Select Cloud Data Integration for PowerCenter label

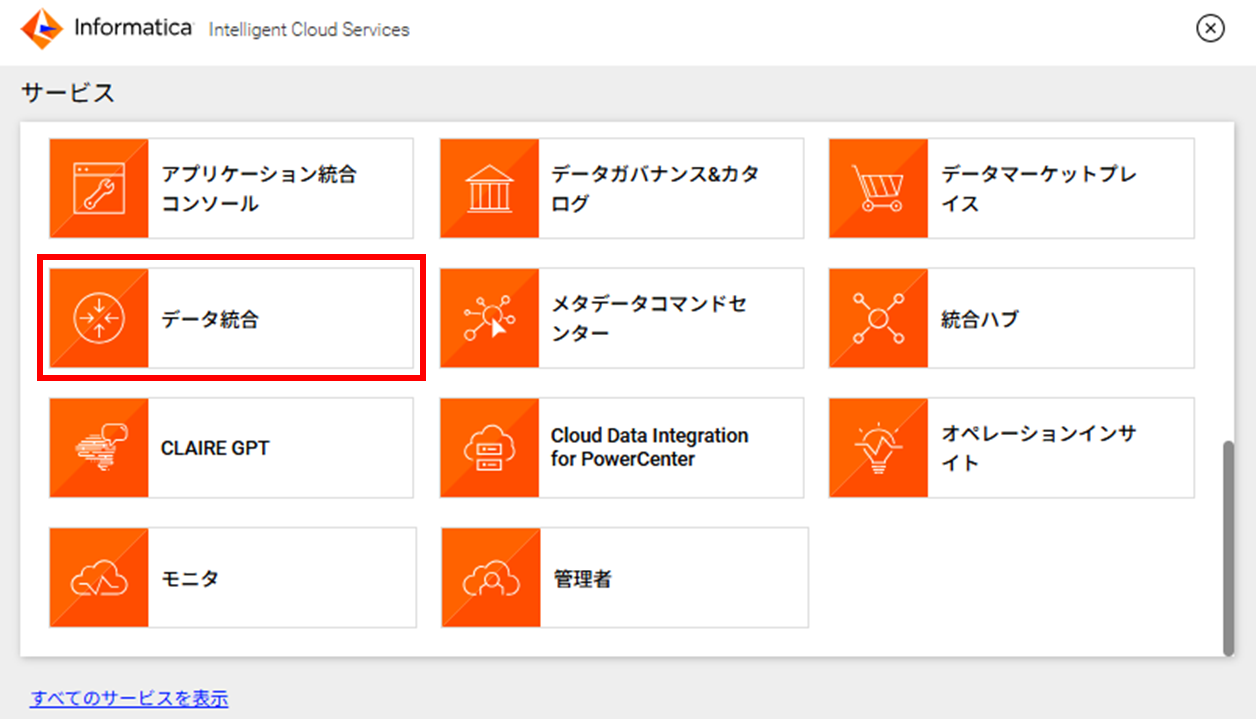pyautogui.click(x=650, y=448)
